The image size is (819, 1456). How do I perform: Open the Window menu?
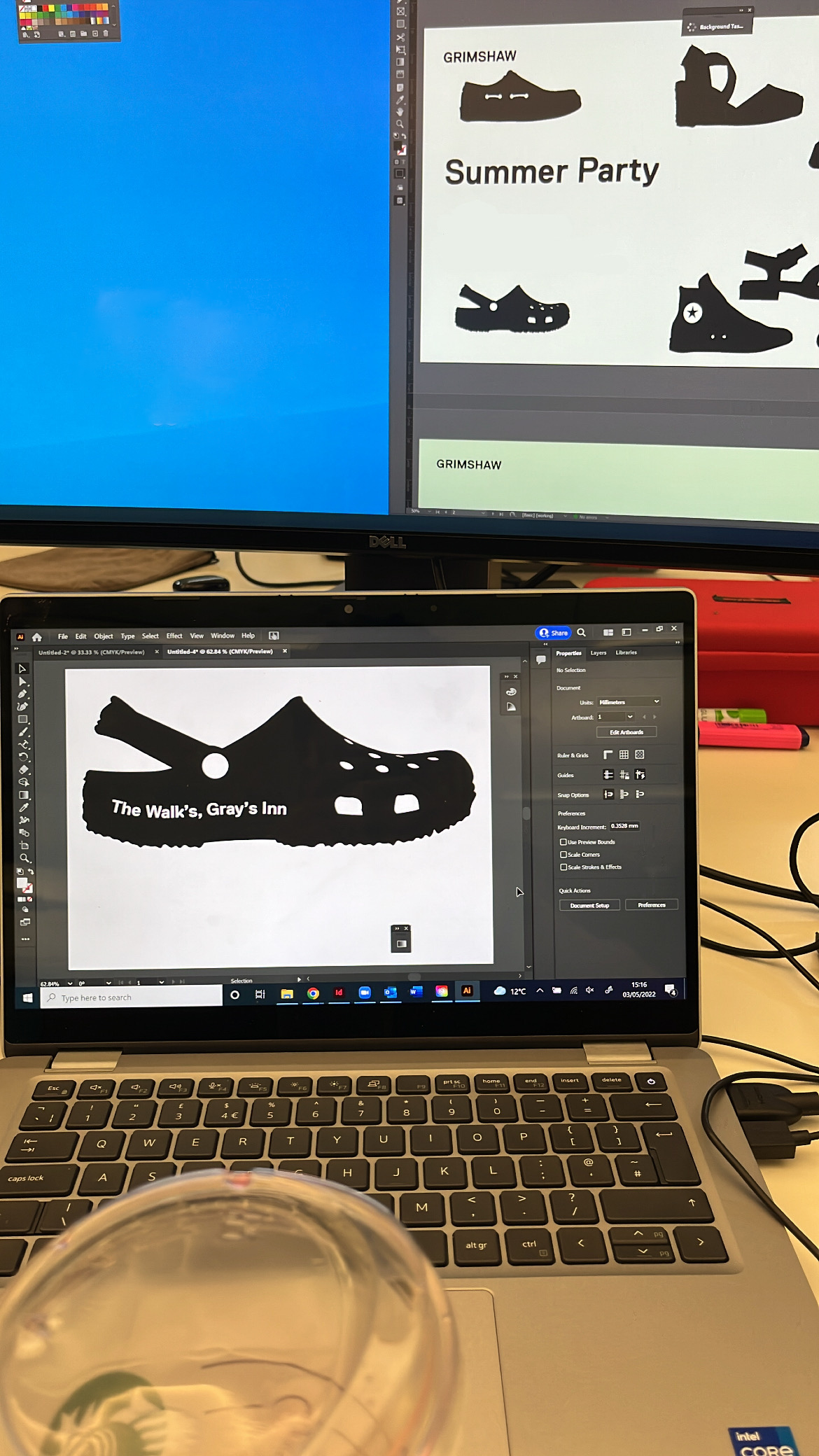[x=223, y=636]
